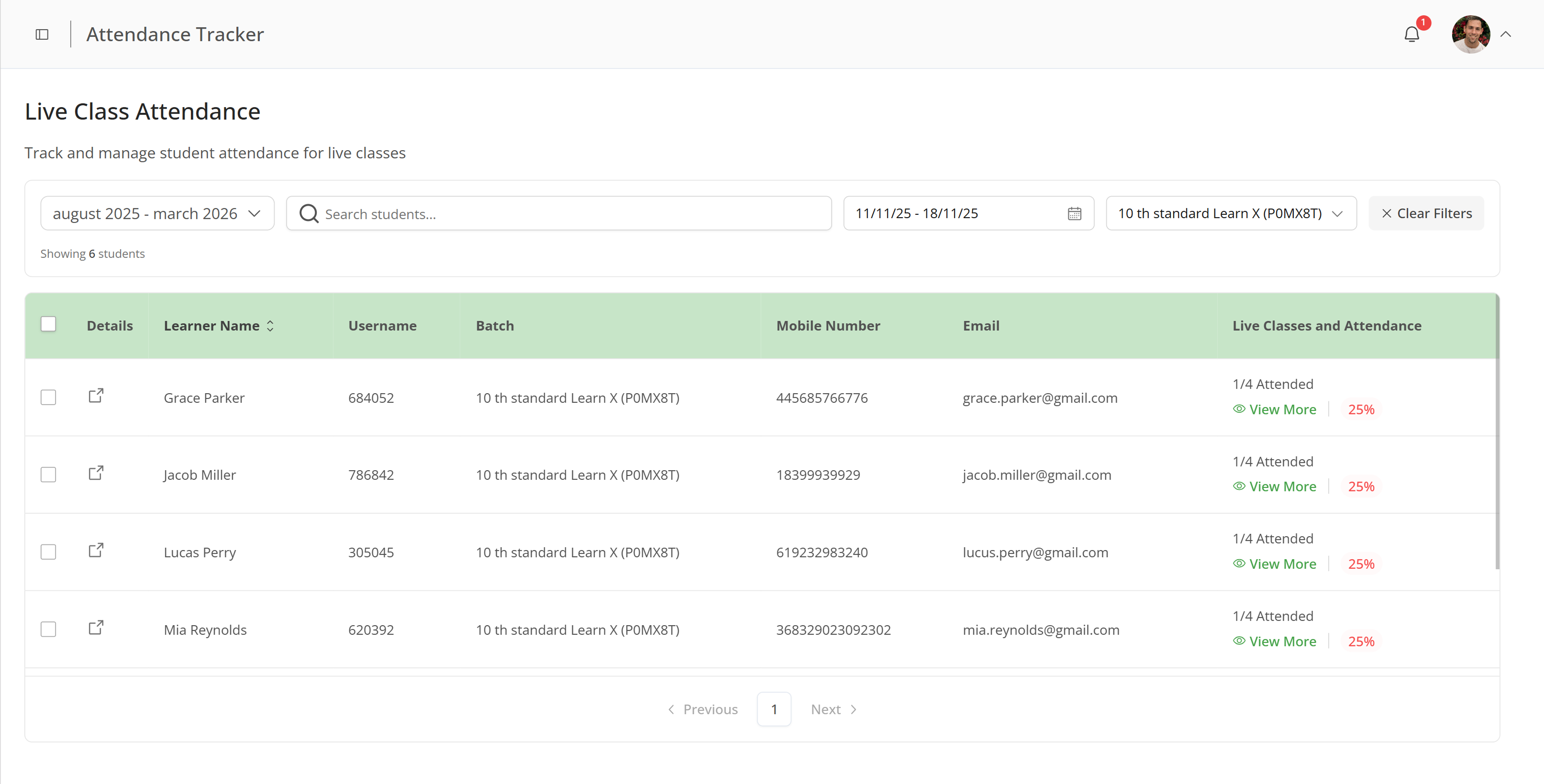Open the 10th standard Learn X batch dropdown

point(1231,213)
